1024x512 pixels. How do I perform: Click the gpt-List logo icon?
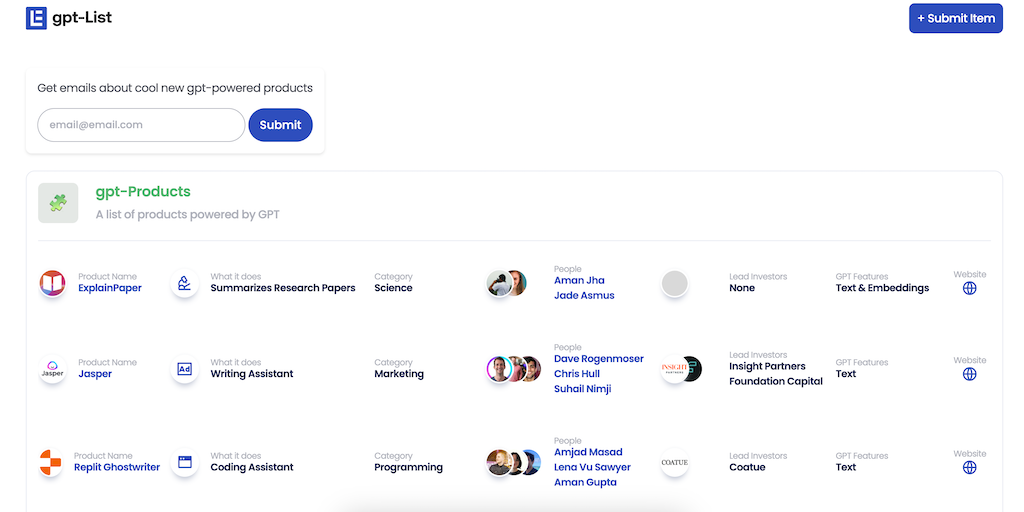pos(37,18)
